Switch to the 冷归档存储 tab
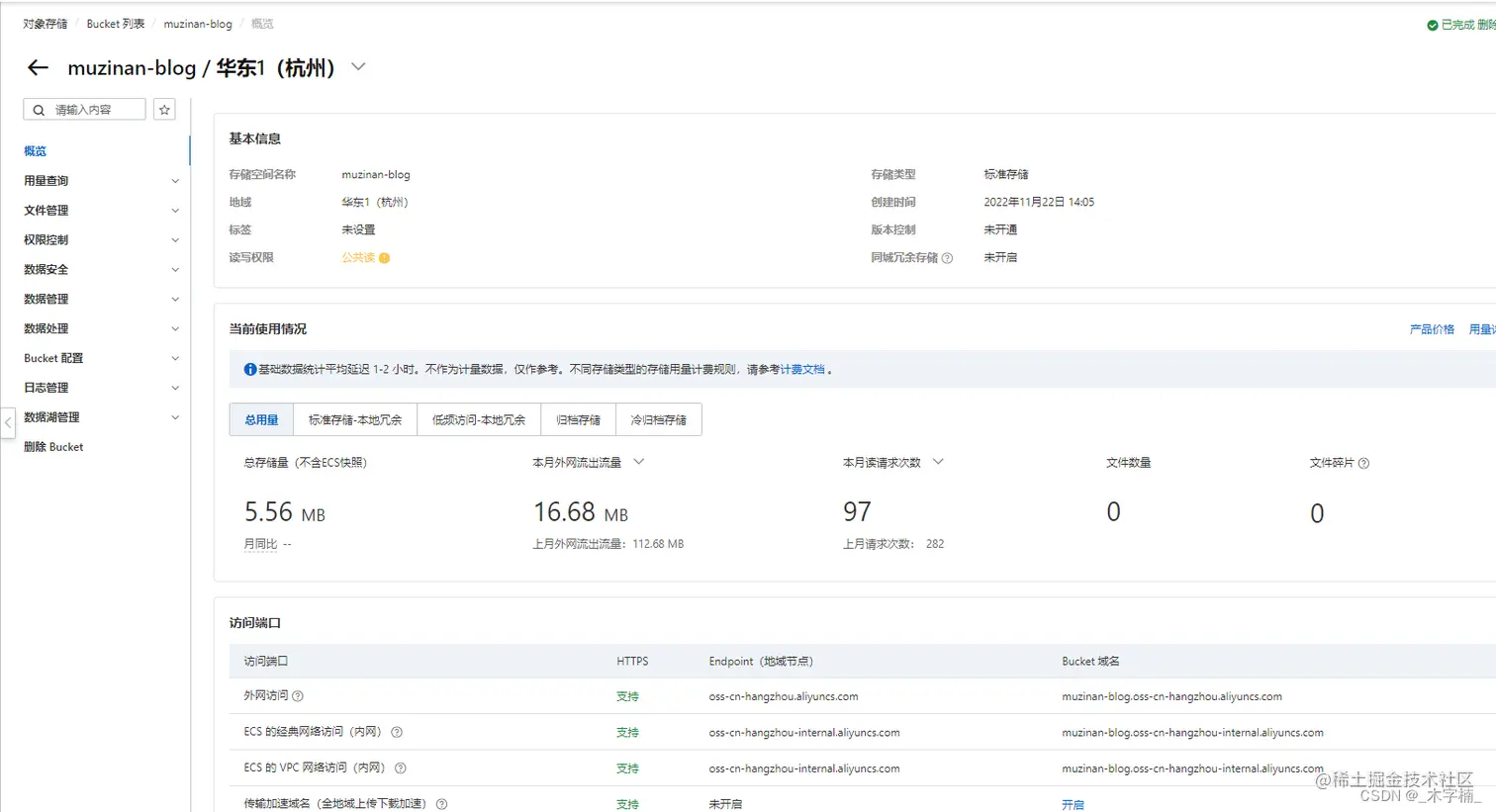Viewport: 1496px width, 812px height. point(659,420)
